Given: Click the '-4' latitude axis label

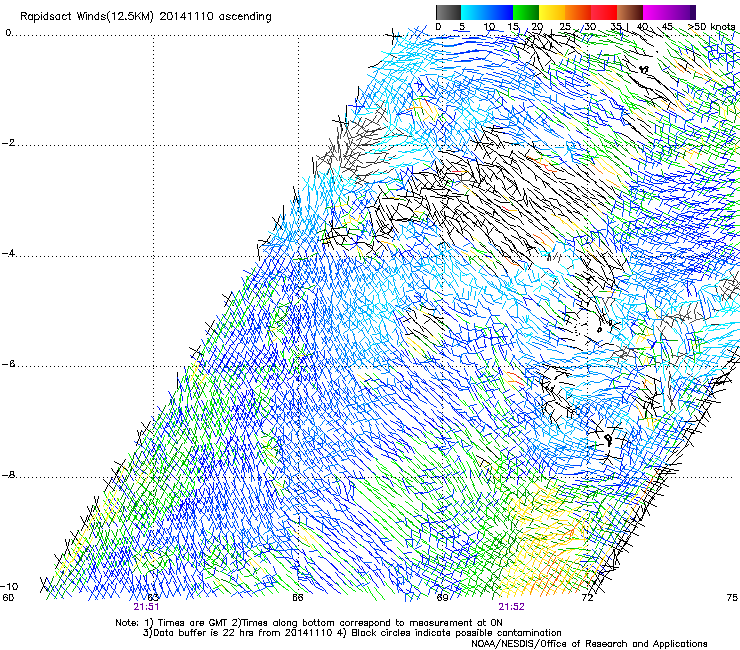Looking at the screenshot, I should pyautogui.click(x=8, y=253).
